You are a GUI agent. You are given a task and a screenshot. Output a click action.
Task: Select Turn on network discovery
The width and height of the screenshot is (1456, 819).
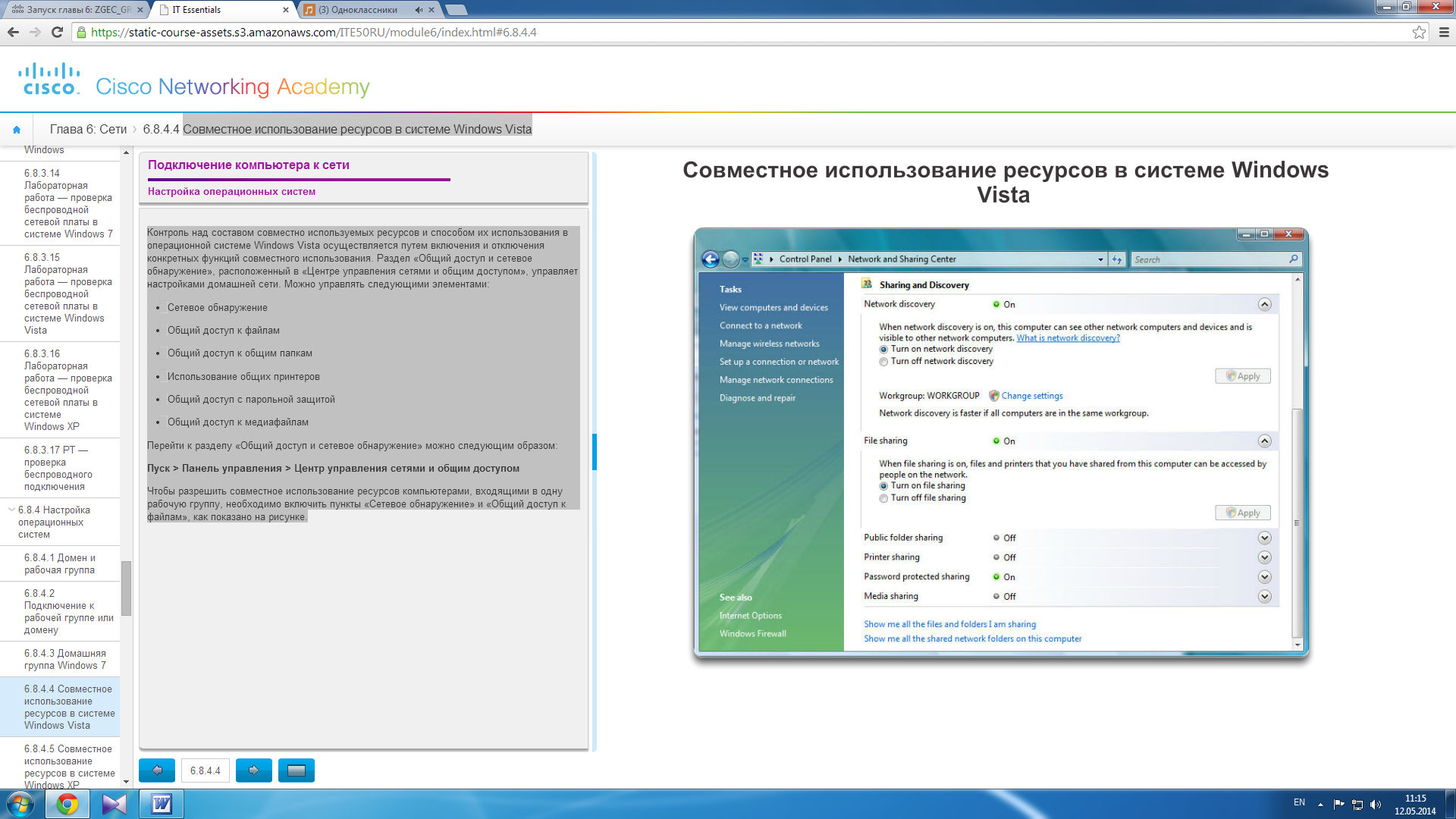pyautogui.click(x=883, y=350)
